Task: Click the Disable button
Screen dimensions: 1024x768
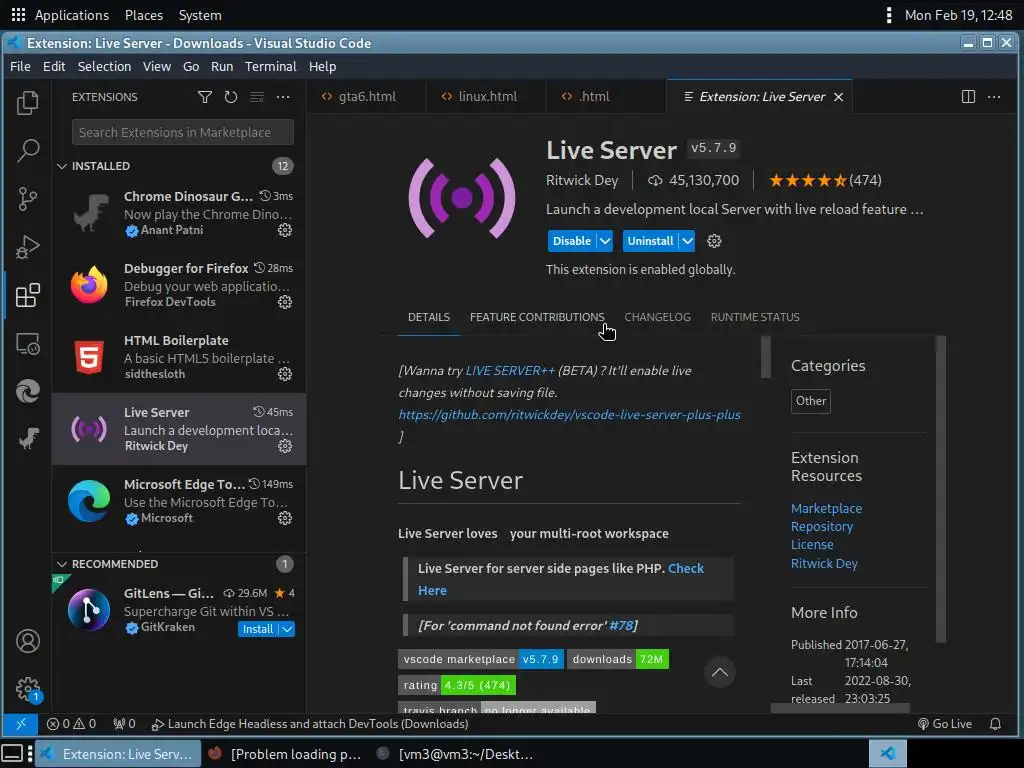Action: pyautogui.click(x=571, y=241)
